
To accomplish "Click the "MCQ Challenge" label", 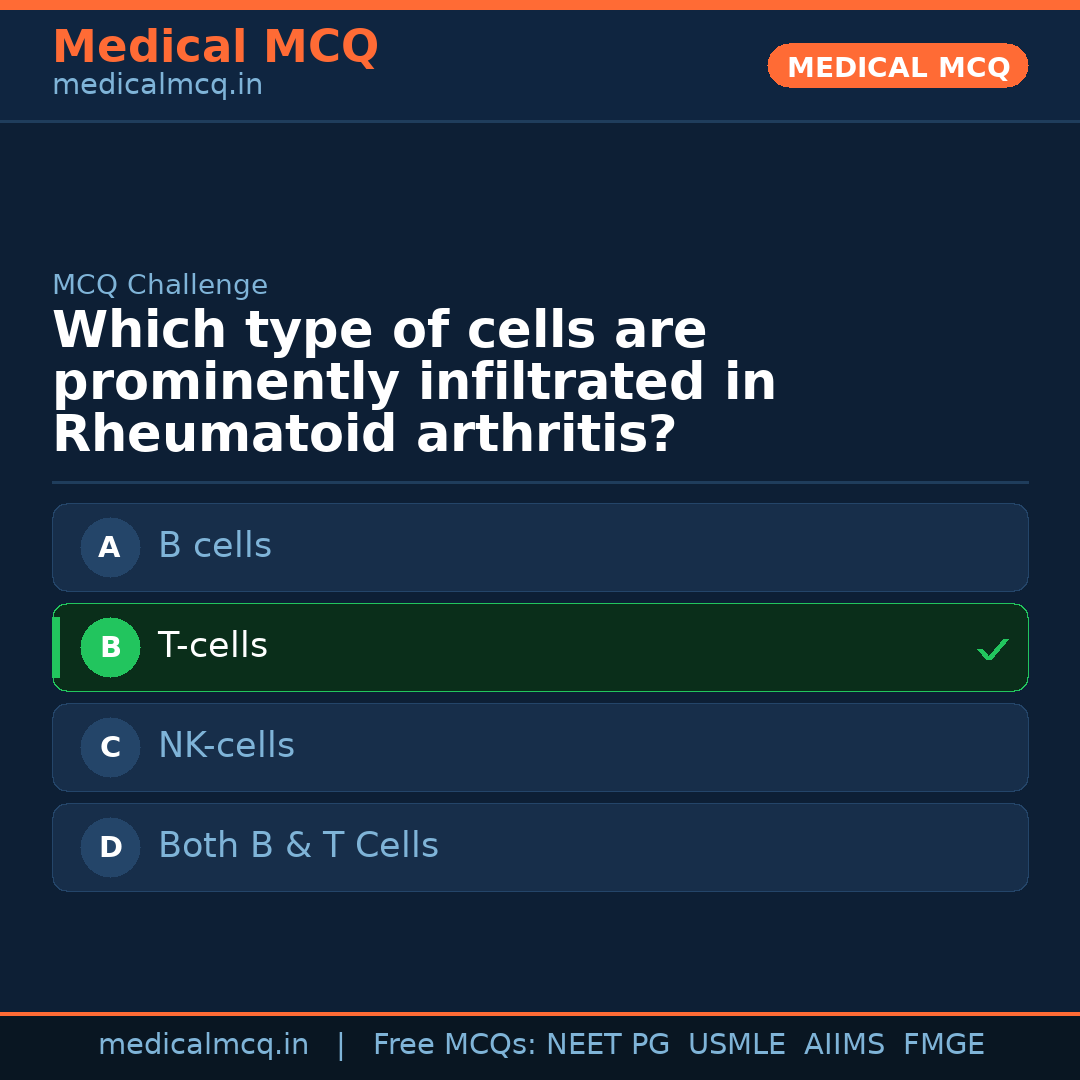I will 160,285.
